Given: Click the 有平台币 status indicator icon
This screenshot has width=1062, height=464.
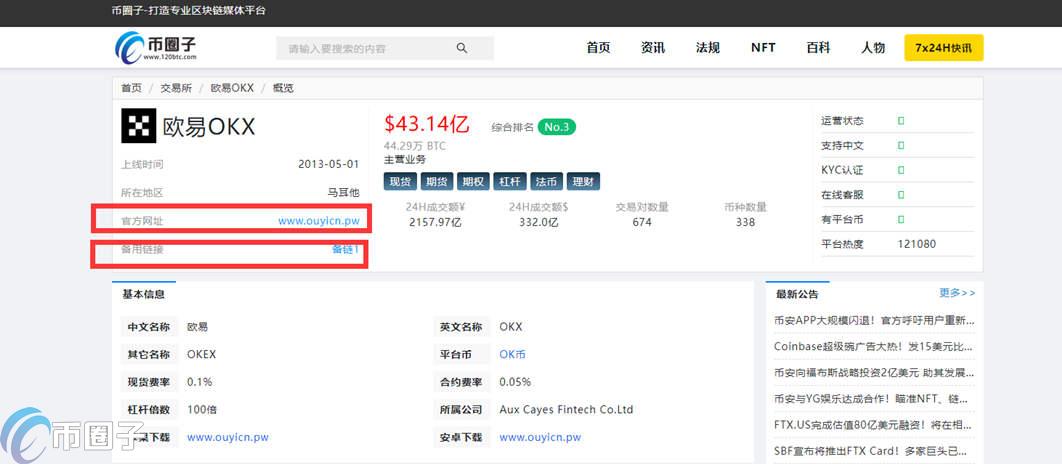Looking at the screenshot, I should 901,219.
